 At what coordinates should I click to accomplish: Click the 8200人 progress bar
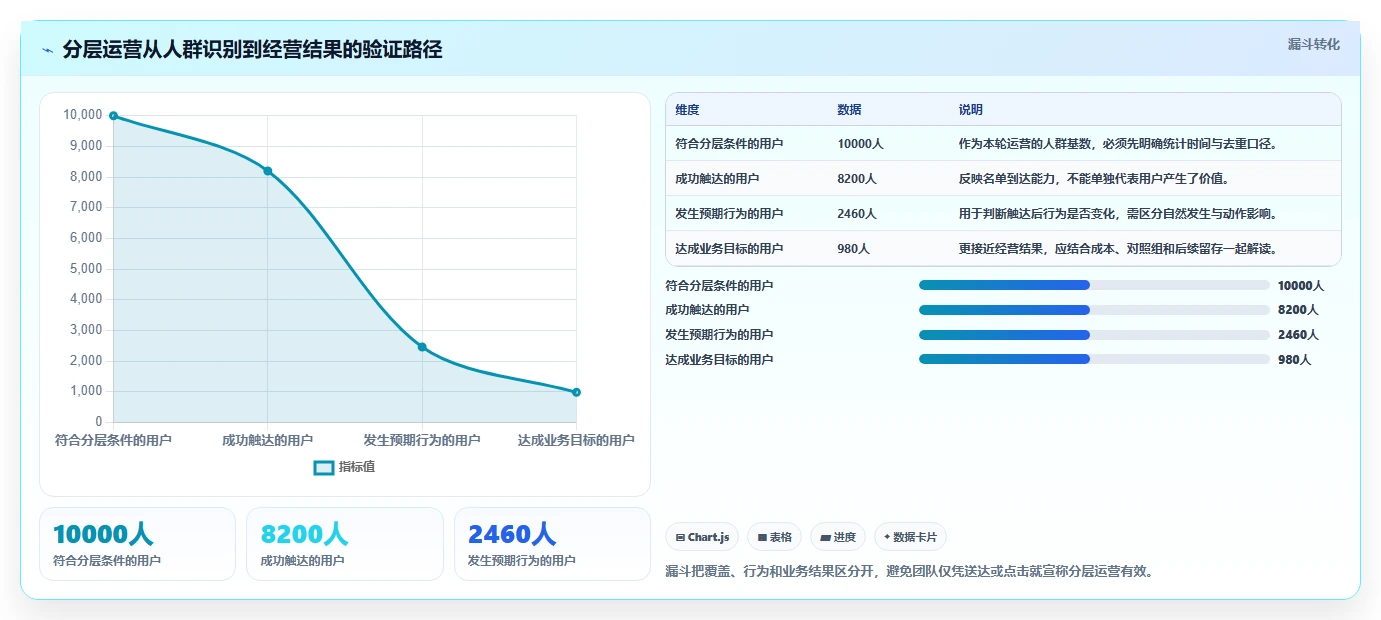(x=1094, y=310)
